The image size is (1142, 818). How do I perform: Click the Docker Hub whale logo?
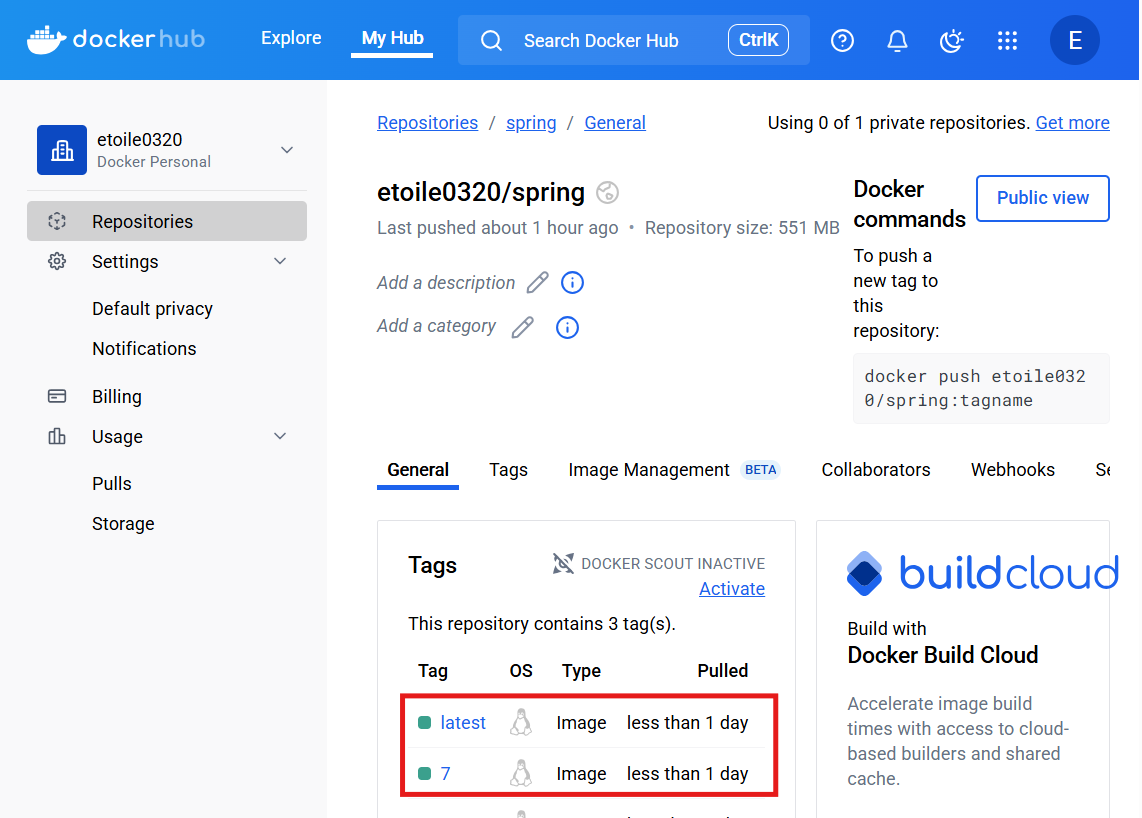pyautogui.click(x=47, y=39)
